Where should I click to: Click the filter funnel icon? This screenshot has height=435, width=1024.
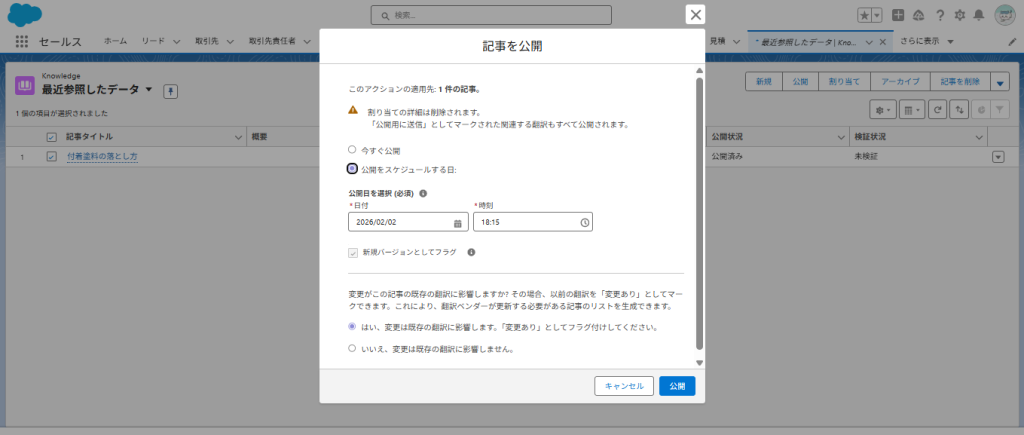point(1000,110)
